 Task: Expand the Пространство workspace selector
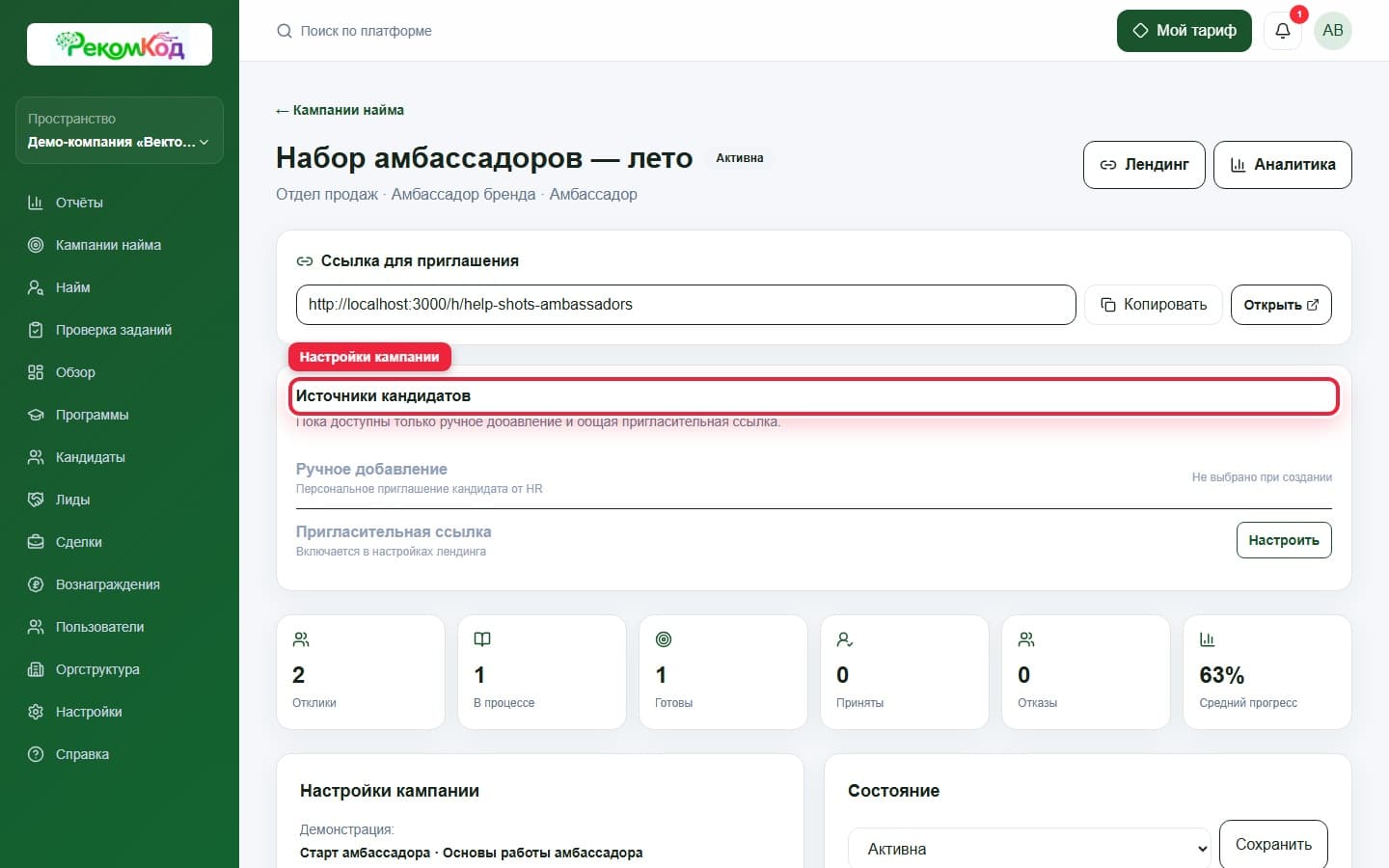coord(120,130)
